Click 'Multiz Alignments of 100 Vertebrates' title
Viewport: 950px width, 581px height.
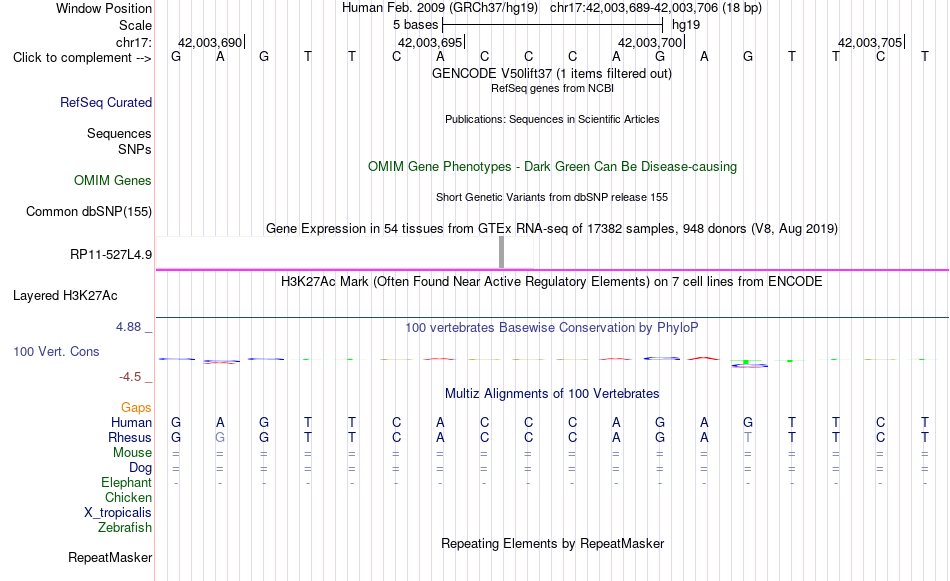[552, 394]
